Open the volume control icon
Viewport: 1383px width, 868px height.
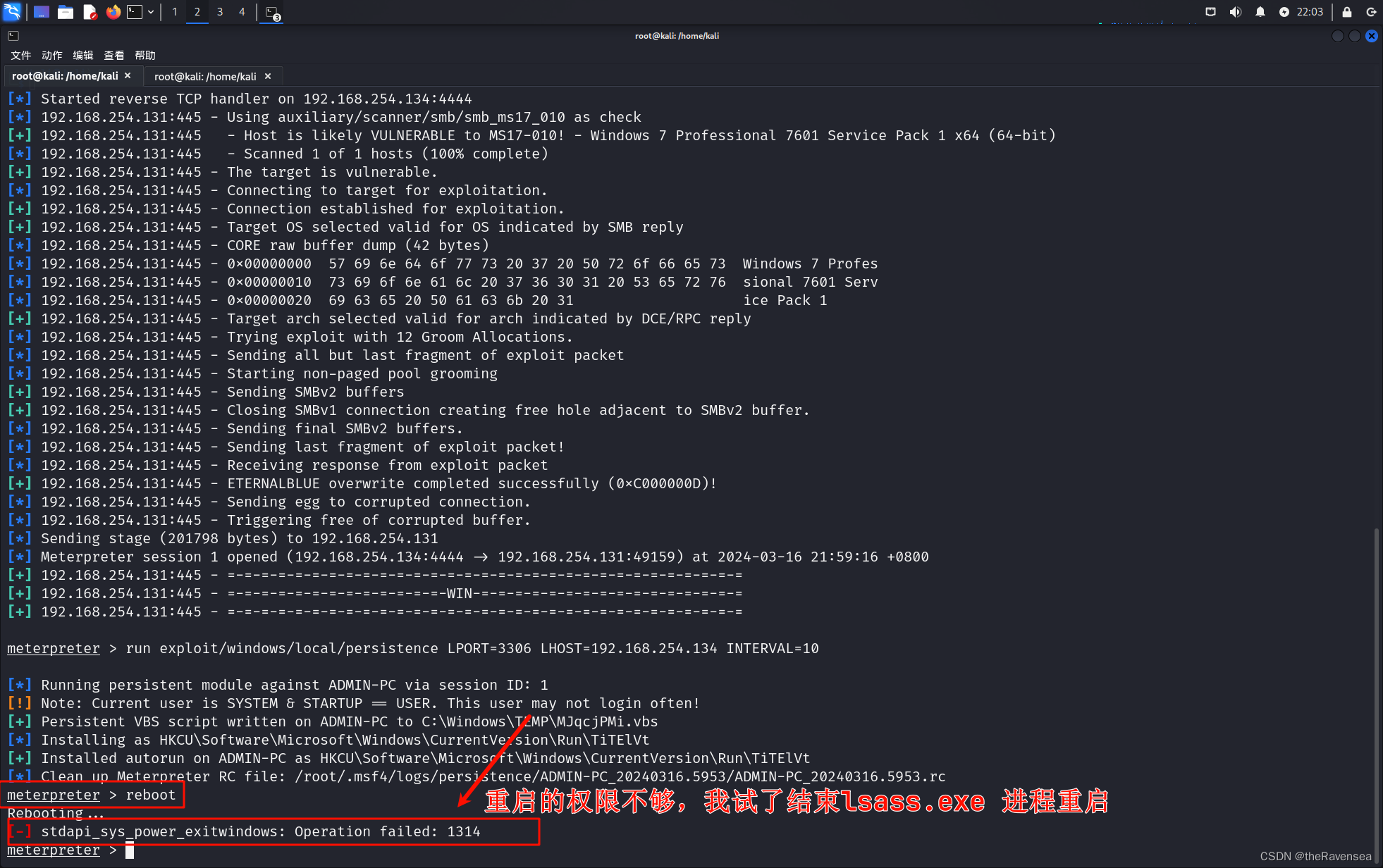click(x=1235, y=12)
